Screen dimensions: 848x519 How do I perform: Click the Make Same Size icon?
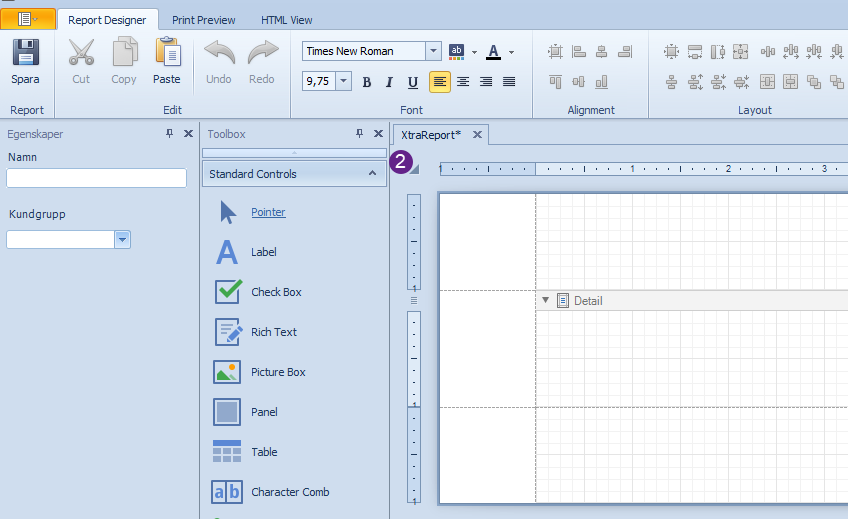click(x=741, y=52)
